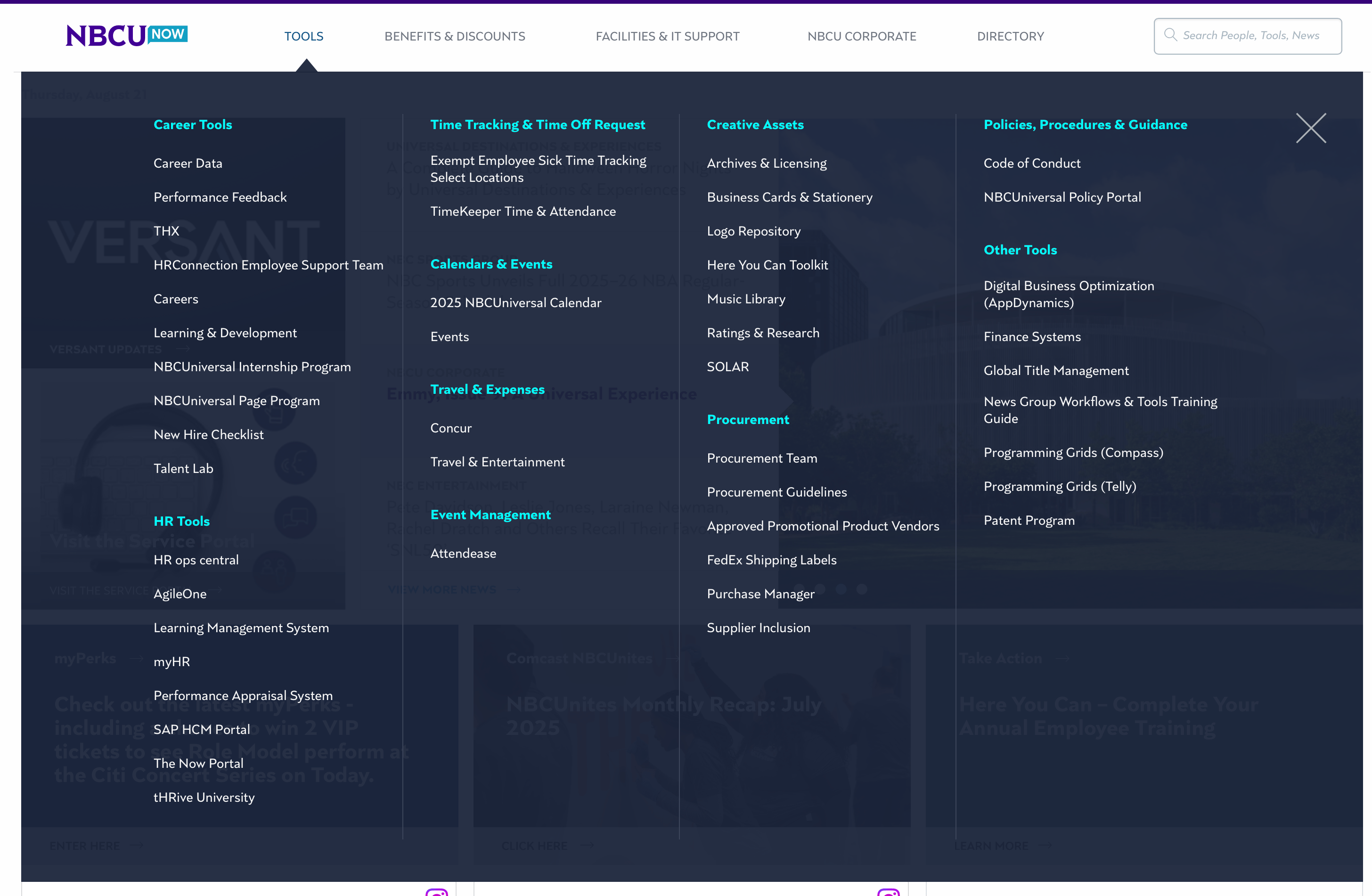Go to Careers link

point(176,299)
